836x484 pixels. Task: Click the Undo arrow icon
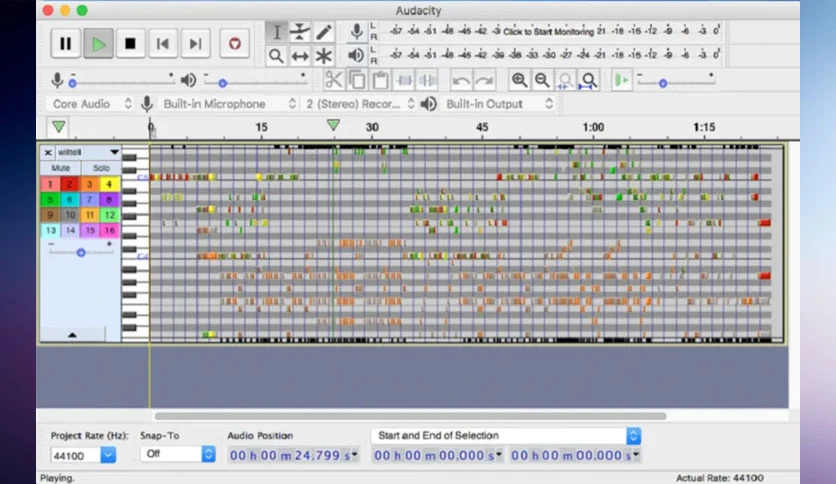click(461, 80)
